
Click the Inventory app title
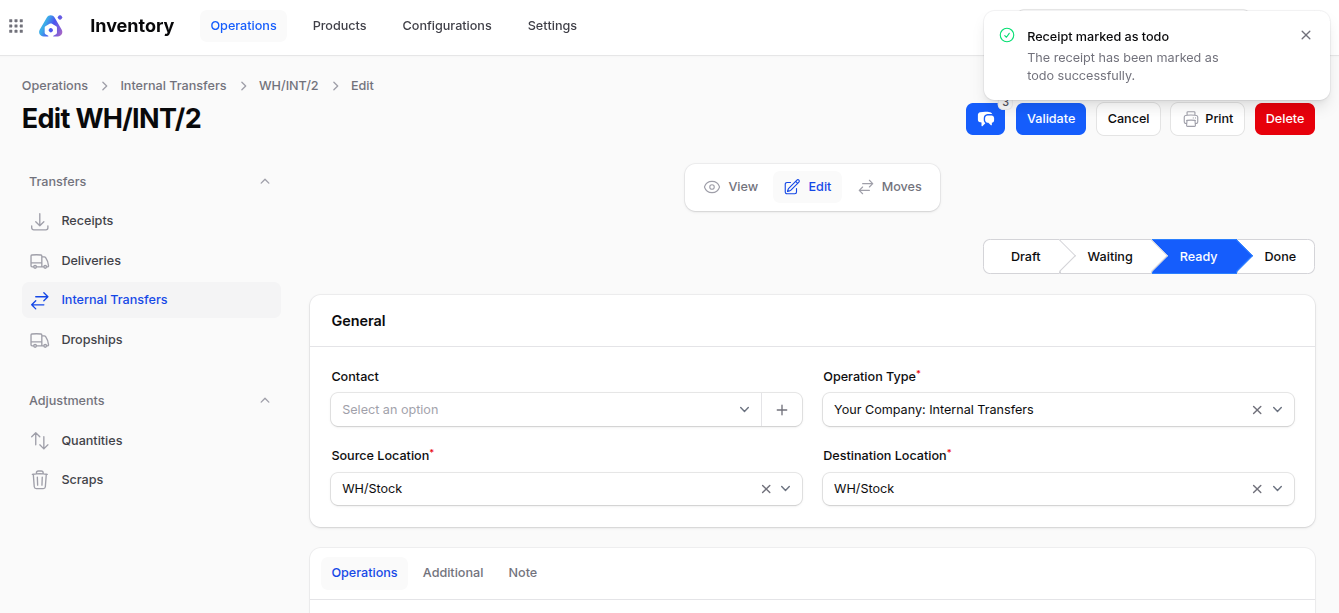pyautogui.click(x=132, y=26)
